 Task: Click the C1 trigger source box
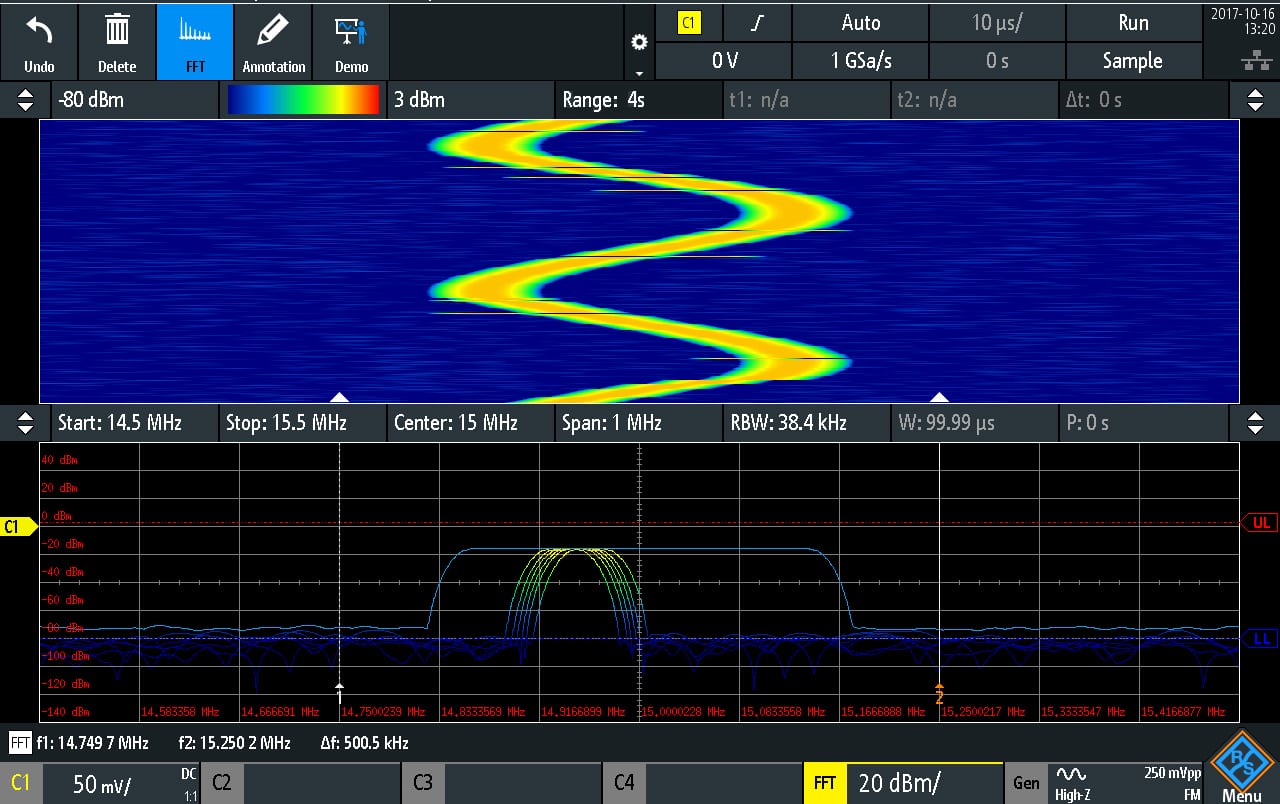(688, 23)
